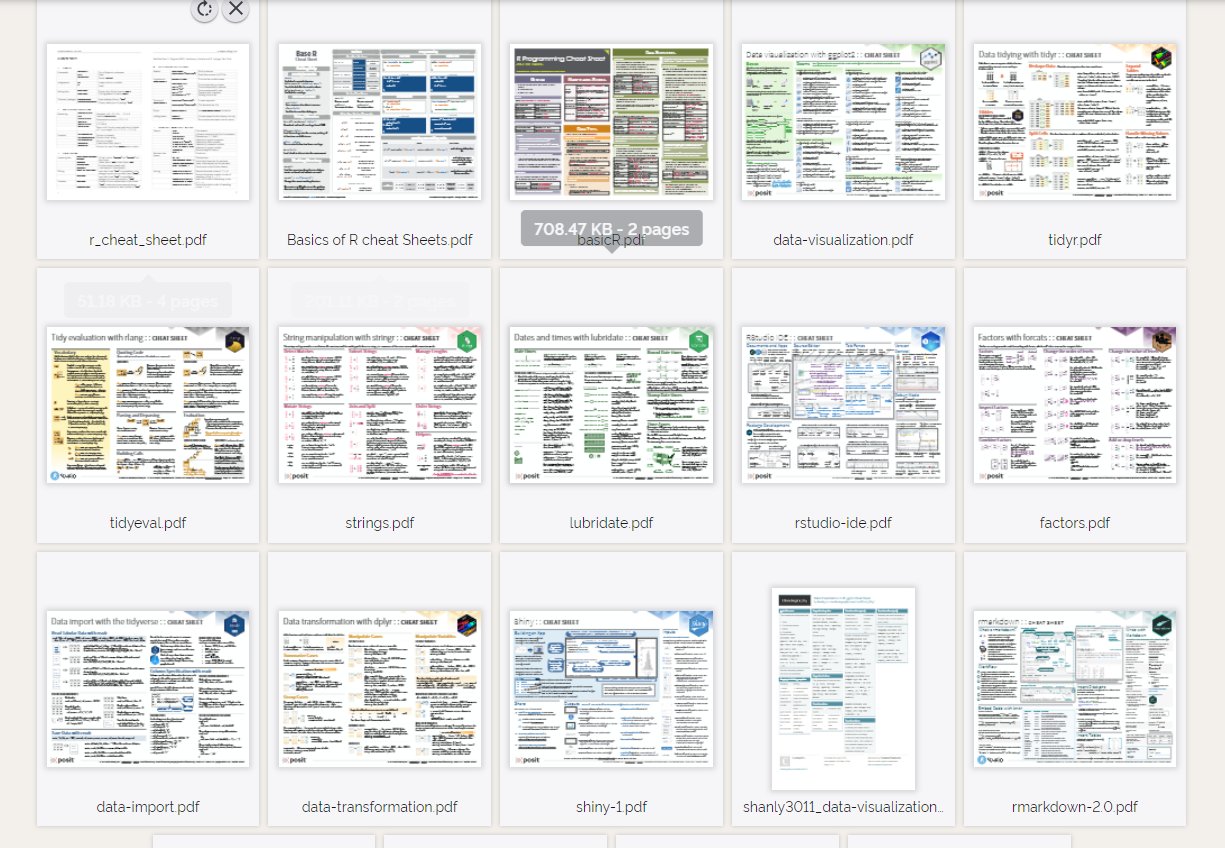Click the X remove icon beside the rotate button
The image size is (1225, 848).
(x=235, y=9)
